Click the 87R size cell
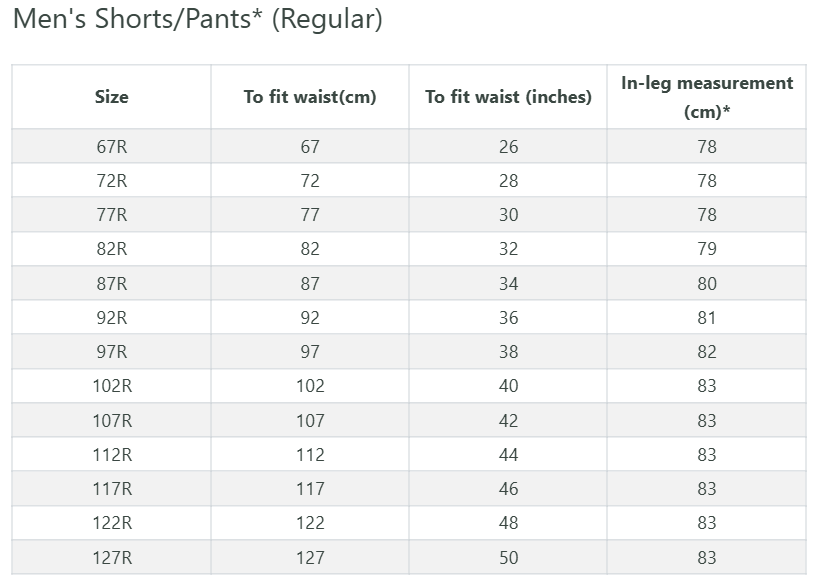This screenshot has width=826, height=578. 112,284
